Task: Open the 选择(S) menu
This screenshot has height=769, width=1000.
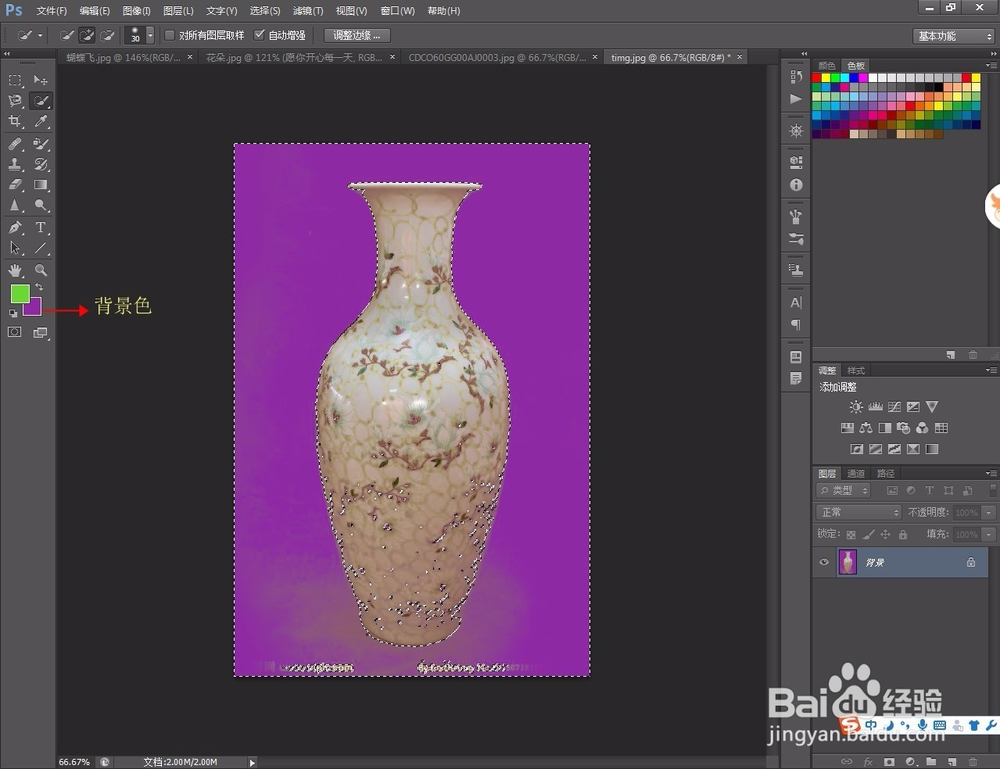Action: 265,11
